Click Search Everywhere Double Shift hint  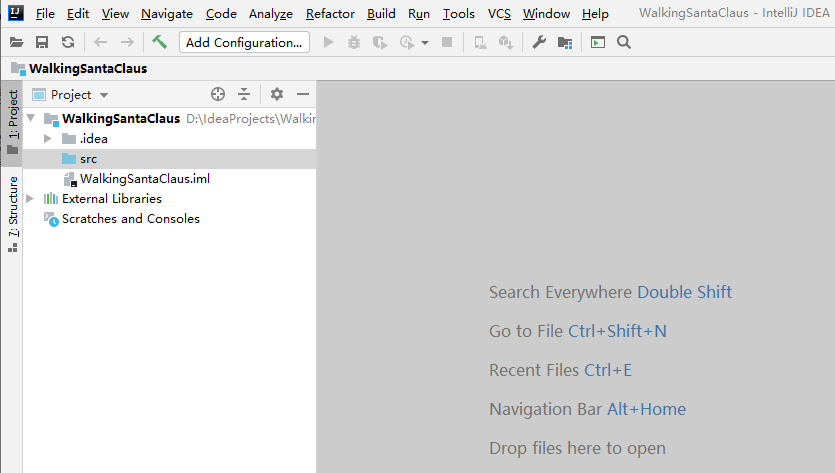coord(610,292)
